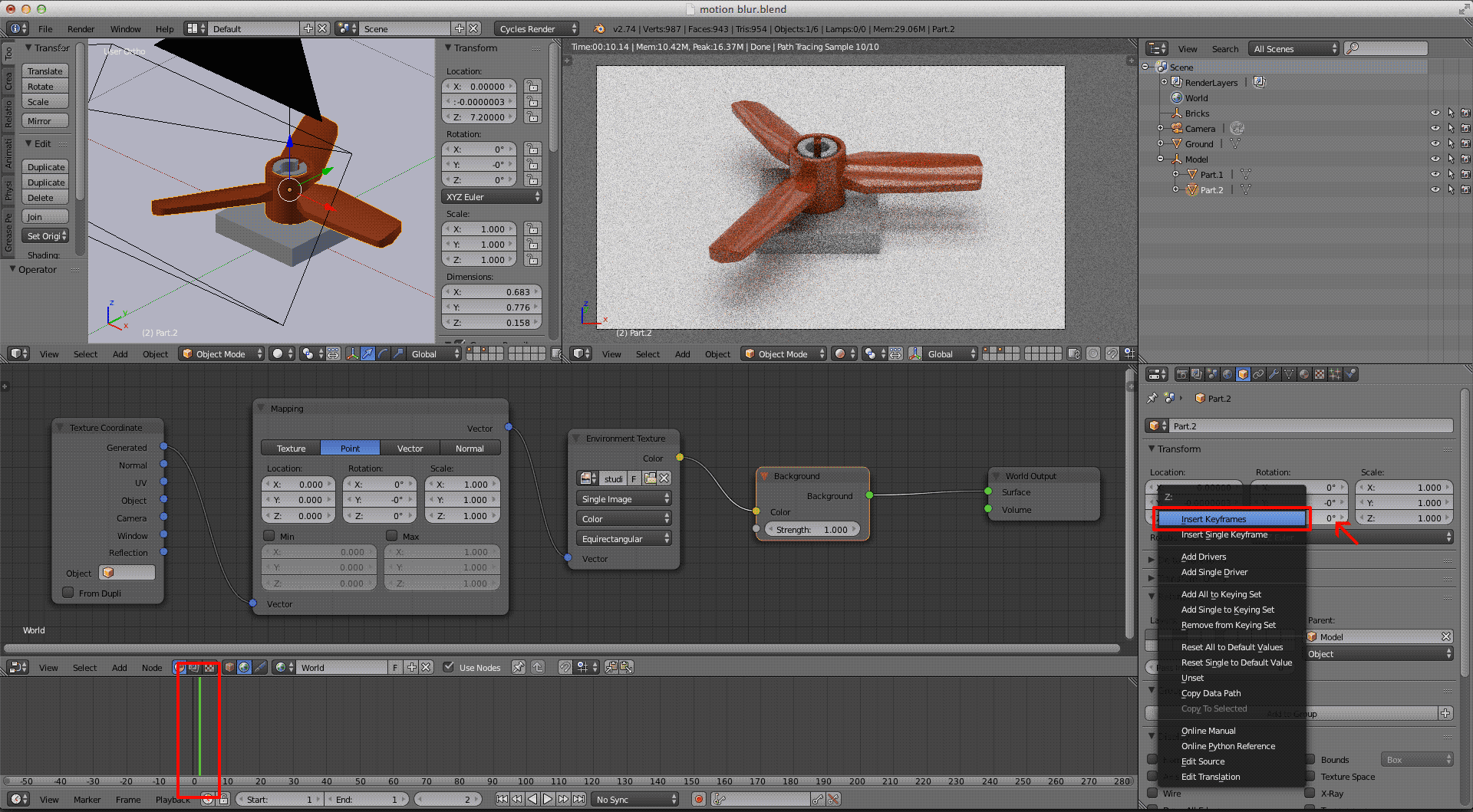1473x812 pixels.
Task: Pin node tree with pushpin icon
Action: pos(519,667)
